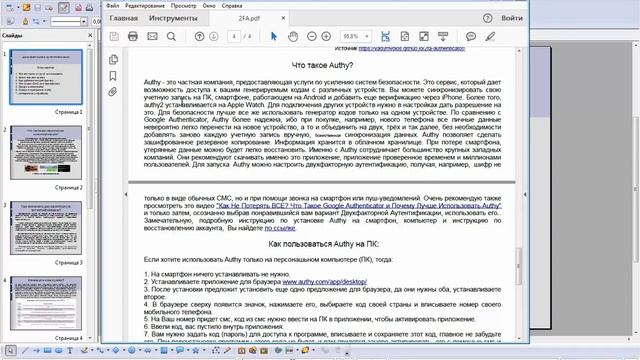Activate the hand pan tool
Viewport: 640px width, 360px height.
[293, 36]
